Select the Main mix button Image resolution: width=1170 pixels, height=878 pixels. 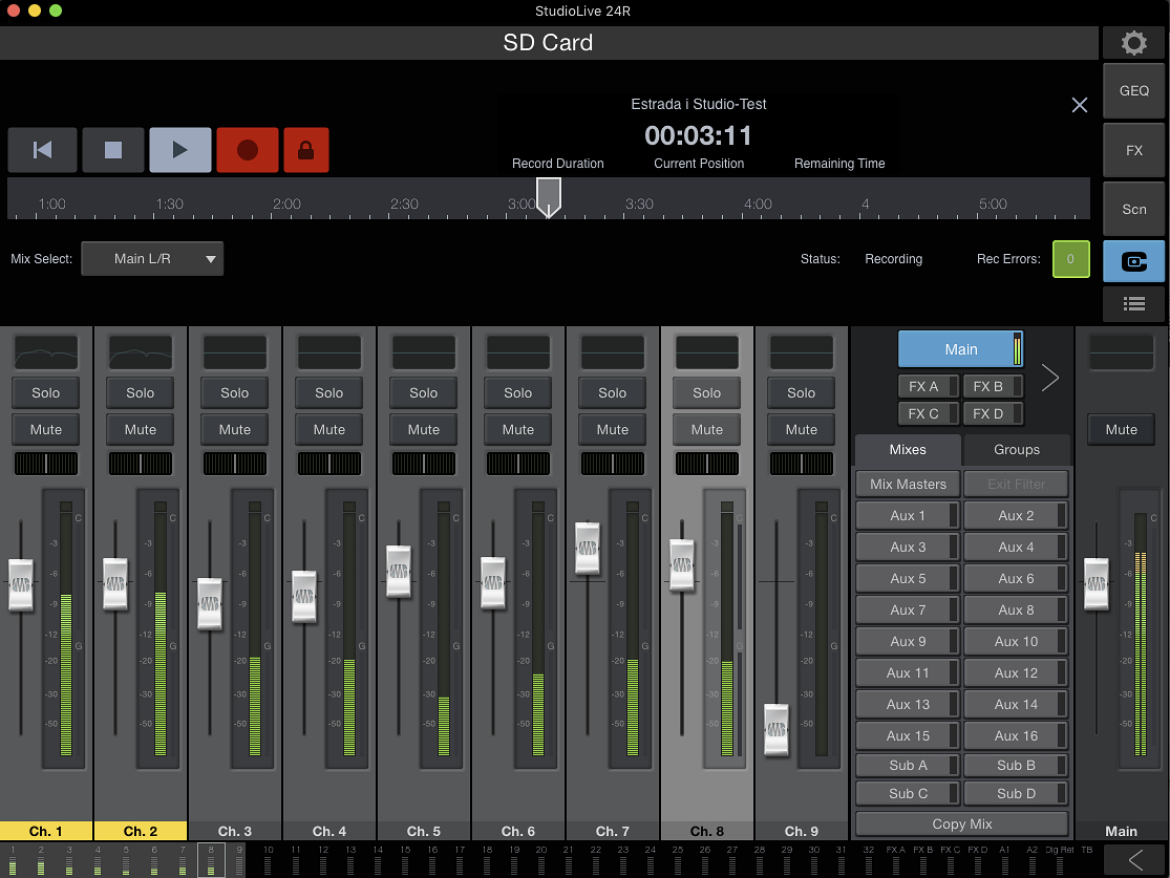pos(960,349)
